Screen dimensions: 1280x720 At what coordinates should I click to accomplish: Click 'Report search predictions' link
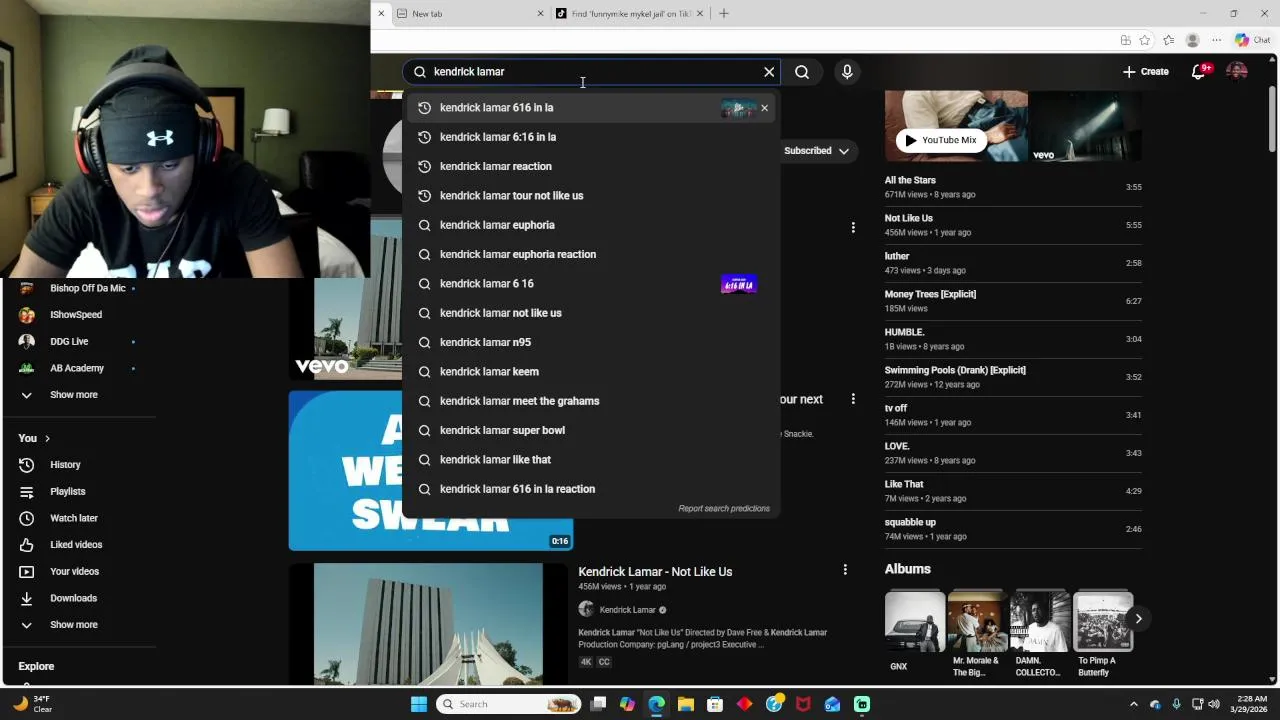724,509
